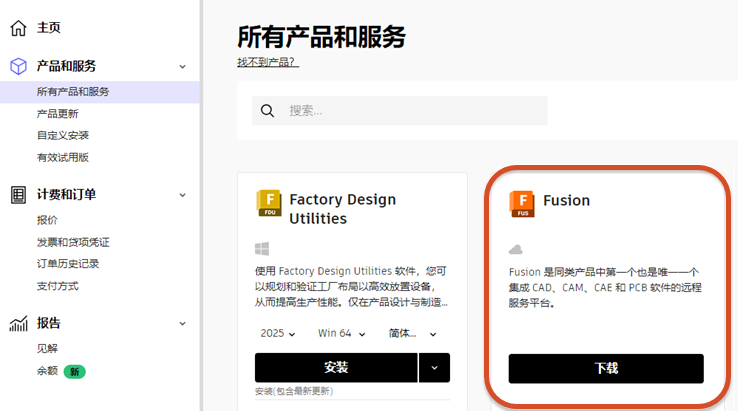Open the arrow dropdown beside 安装 button

point(434,368)
